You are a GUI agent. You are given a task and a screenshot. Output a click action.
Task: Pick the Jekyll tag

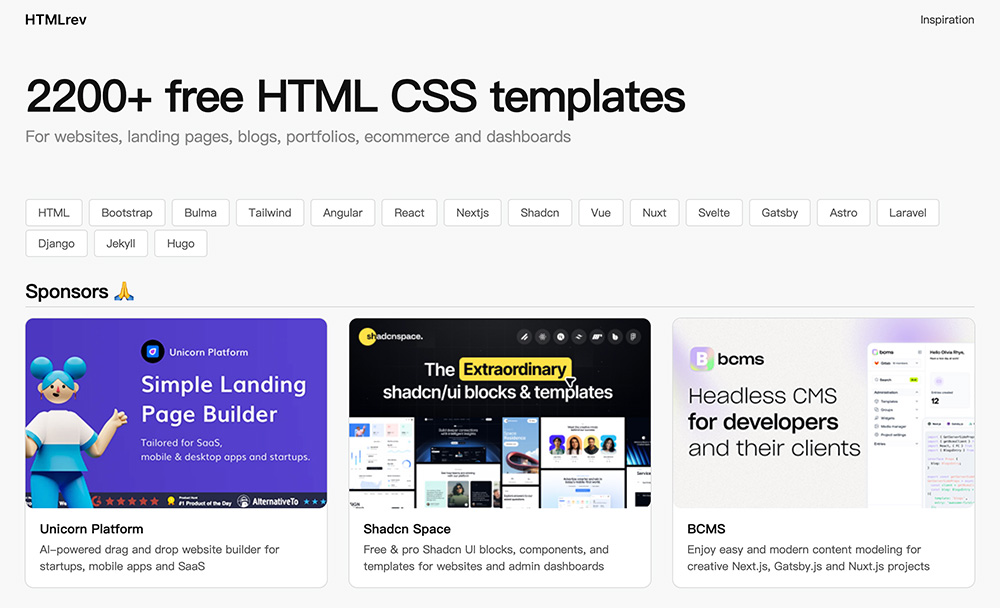[x=121, y=243]
